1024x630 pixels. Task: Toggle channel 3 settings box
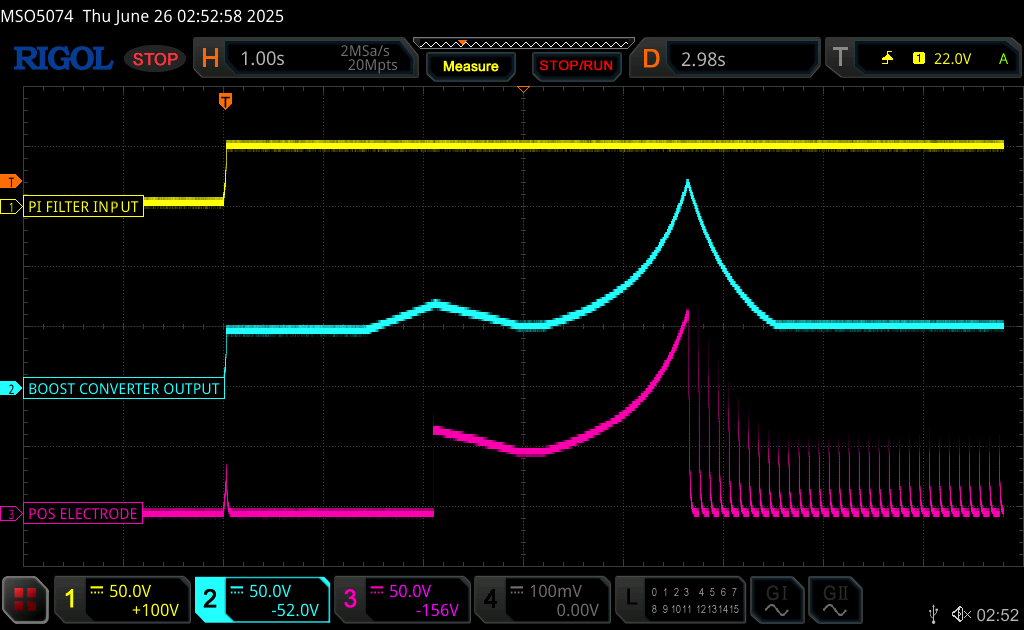coord(402,599)
